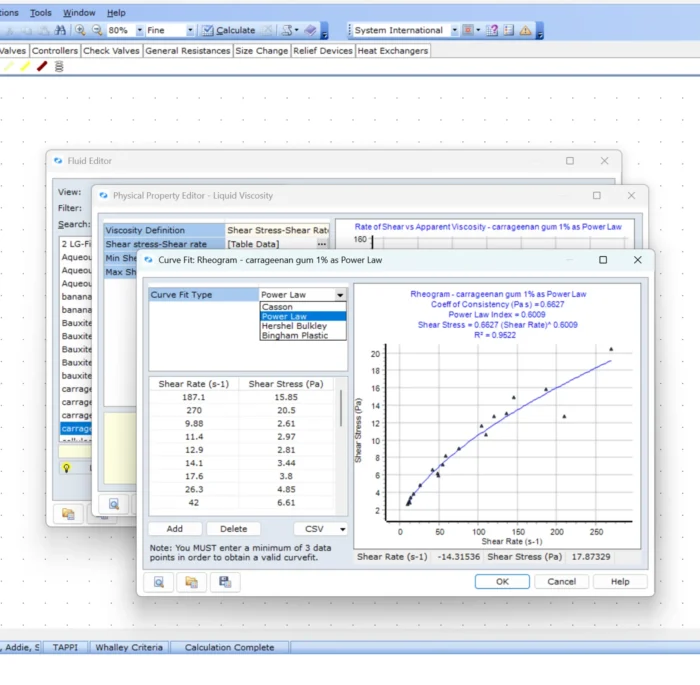Open the Help menu

116,13
